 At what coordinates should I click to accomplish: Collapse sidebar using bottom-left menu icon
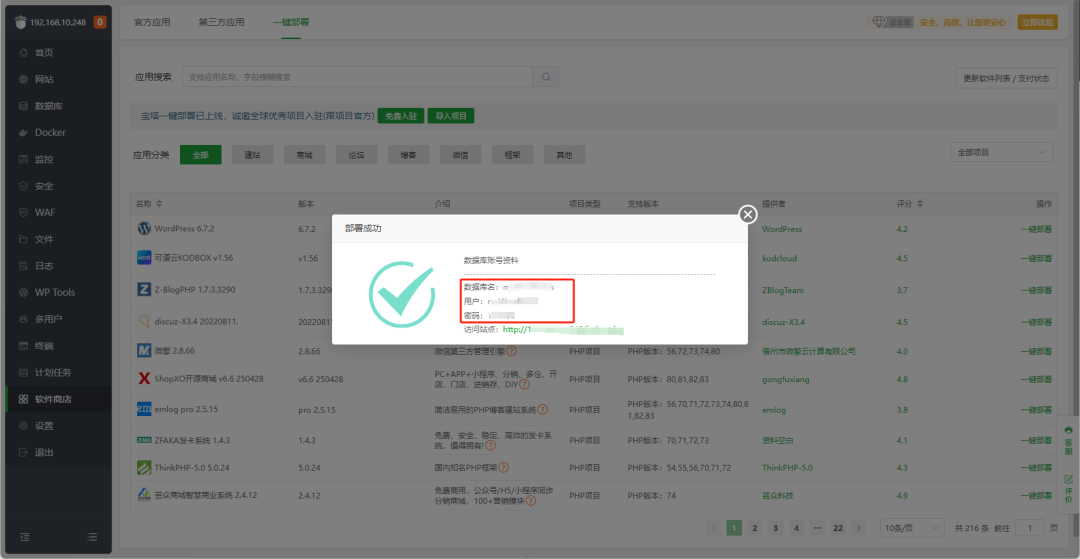(24, 536)
